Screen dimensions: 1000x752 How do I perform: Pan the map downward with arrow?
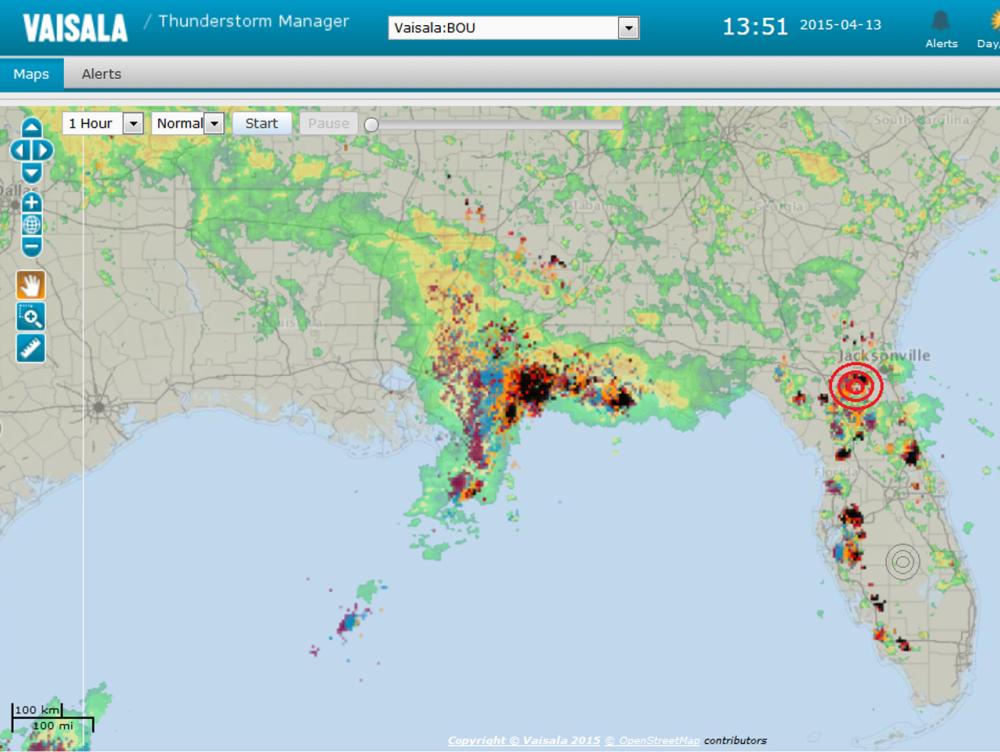(x=31, y=172)
